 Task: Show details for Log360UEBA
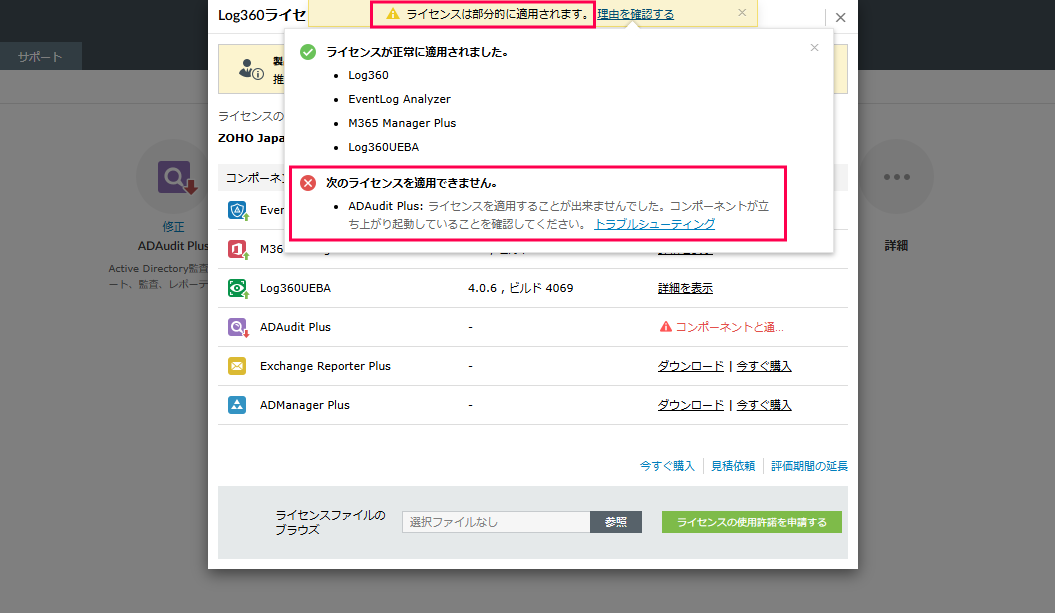[685, 288]
